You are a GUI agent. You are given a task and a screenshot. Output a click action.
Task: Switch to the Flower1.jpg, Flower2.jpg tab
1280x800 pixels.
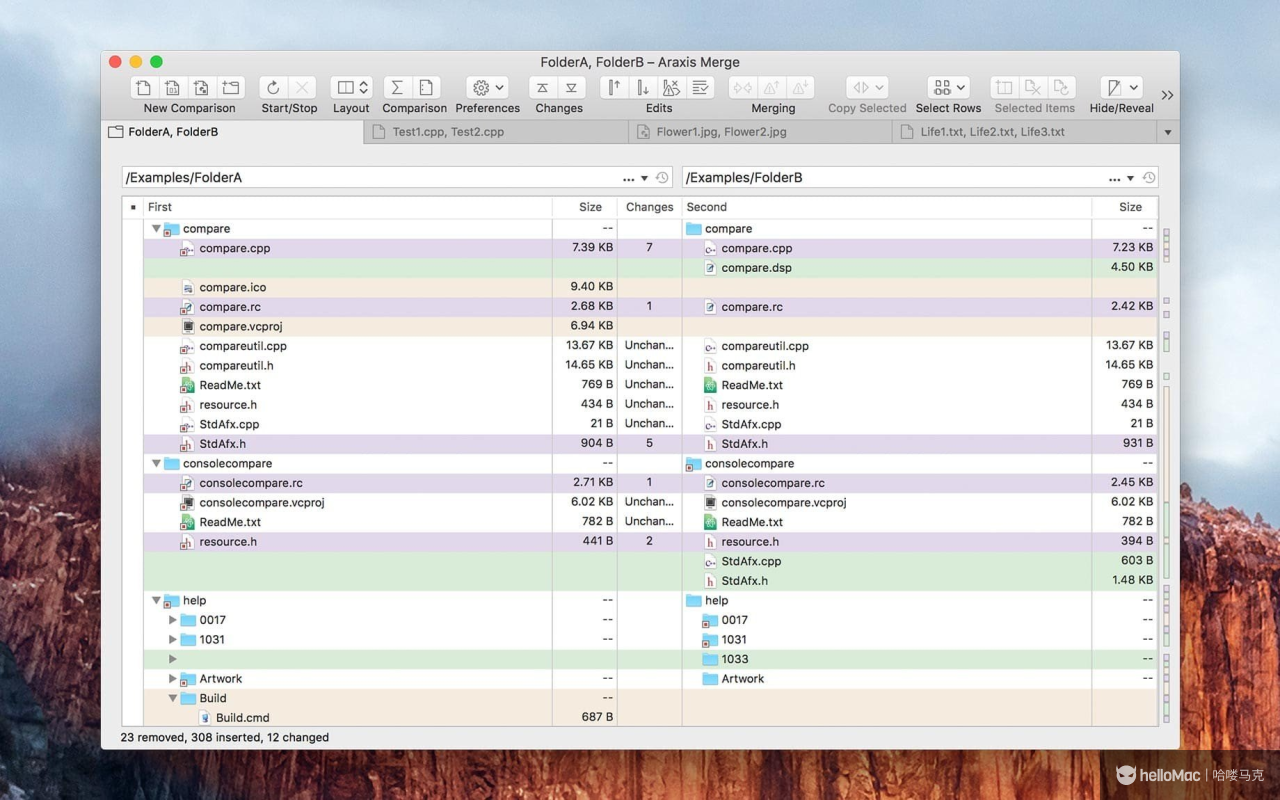click(x=762, y=132)
